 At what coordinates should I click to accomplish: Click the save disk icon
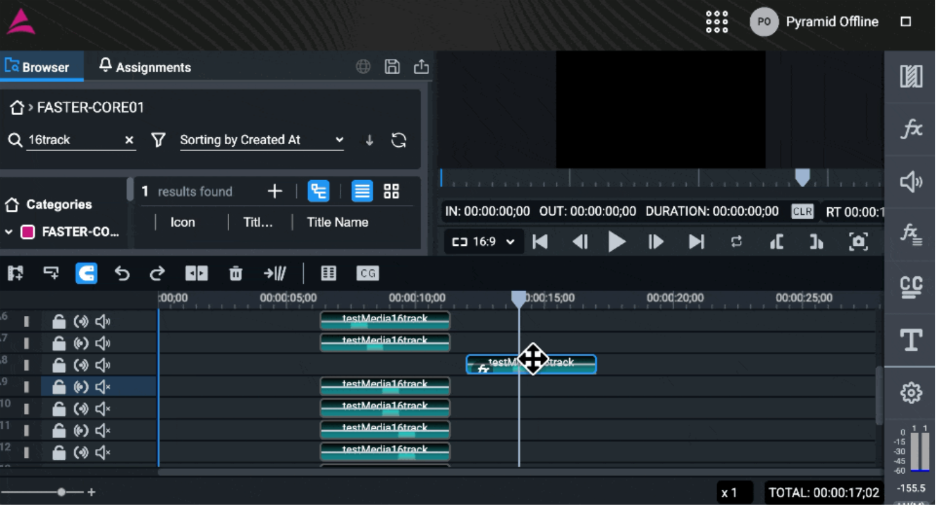pyautogui.click(x=392, y=67)
